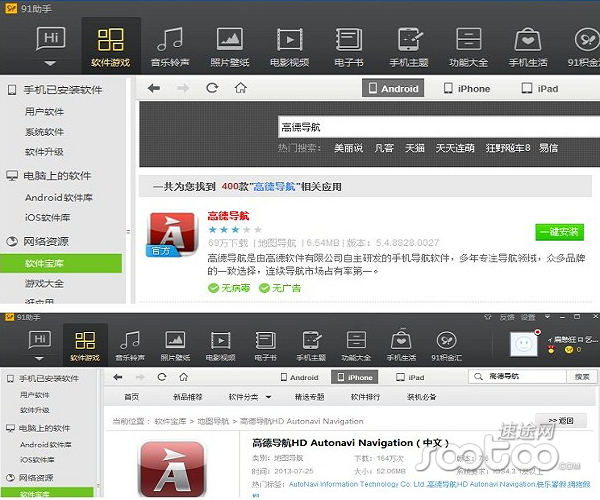This screenshot has width=600, height=500.
Task: Switch to iPad tab in top window
Action: (540, 88)
